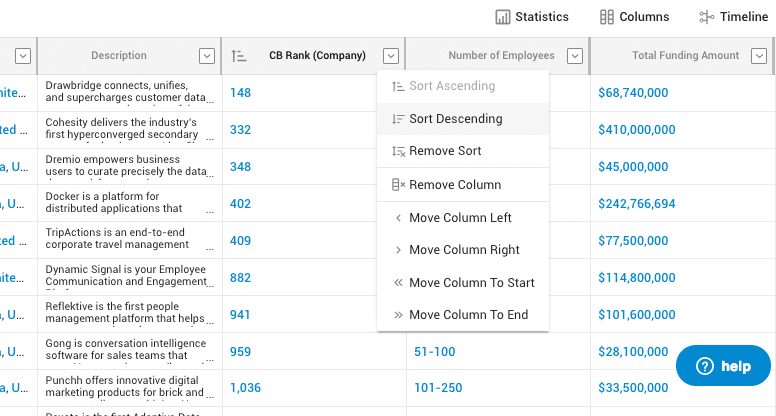
Task: Click CB rank value 332
Action: (x=241, y=130)
